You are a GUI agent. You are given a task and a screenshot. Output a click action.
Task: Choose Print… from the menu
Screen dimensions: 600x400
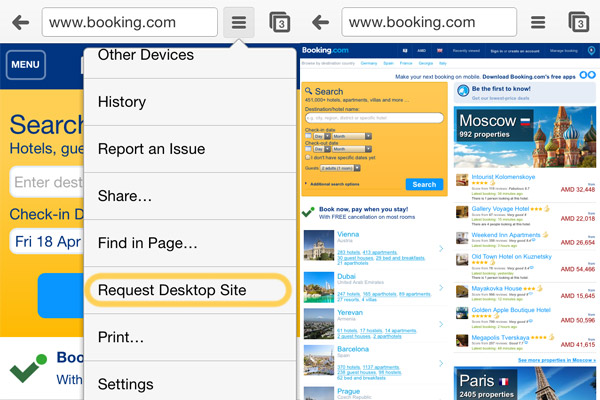(190, 338)
